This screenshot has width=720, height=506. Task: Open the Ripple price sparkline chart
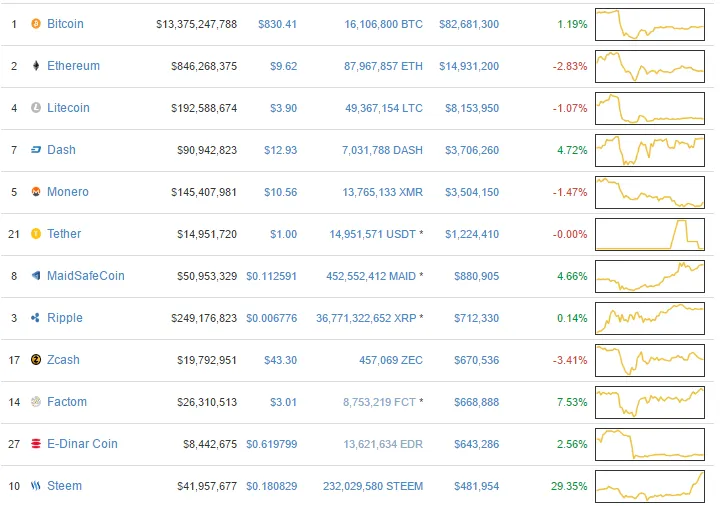pyautogui.click(x=650, y=319)
